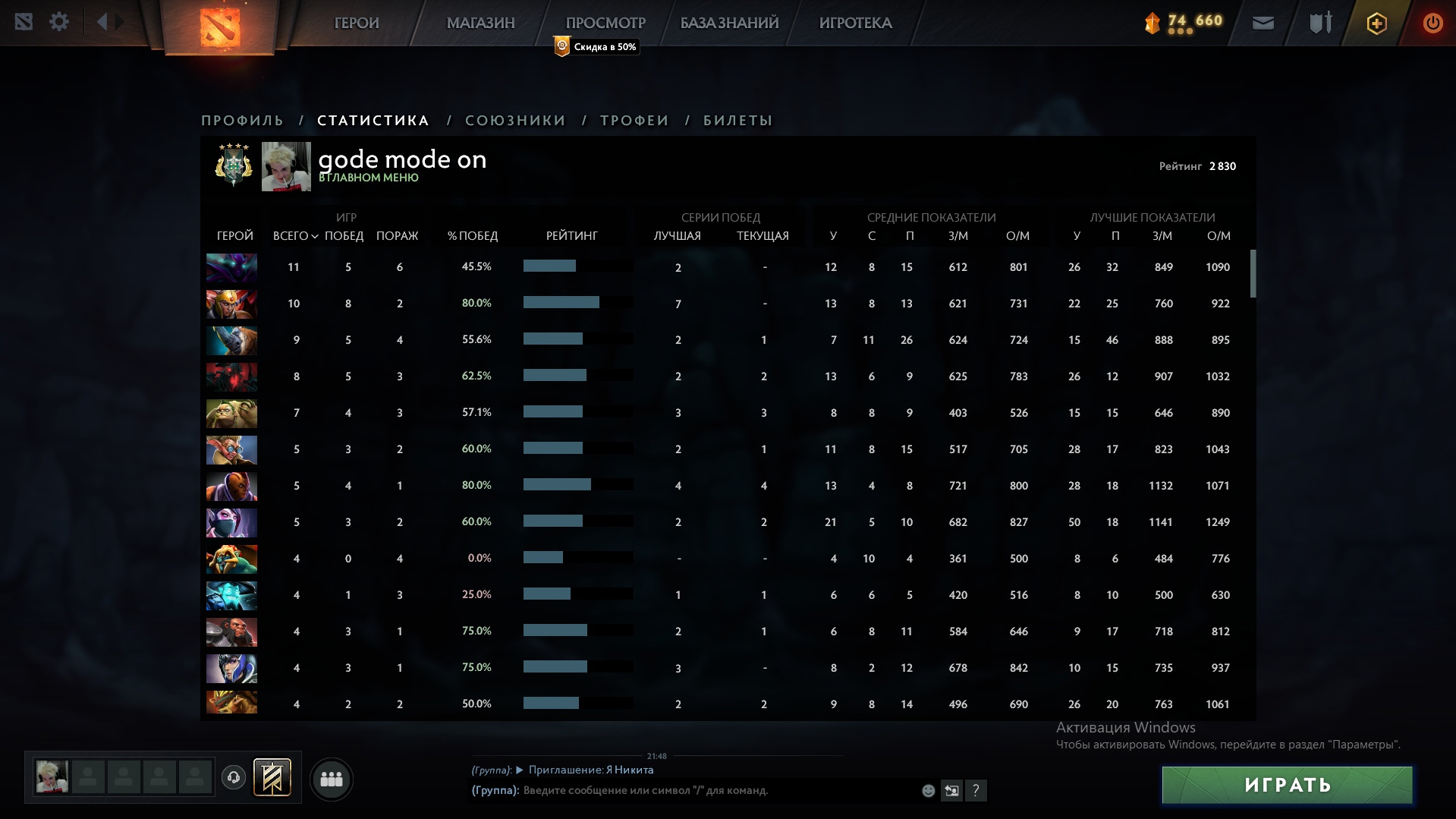Open the party voice headset icon
1456x819 pixels.
[234, 777]
